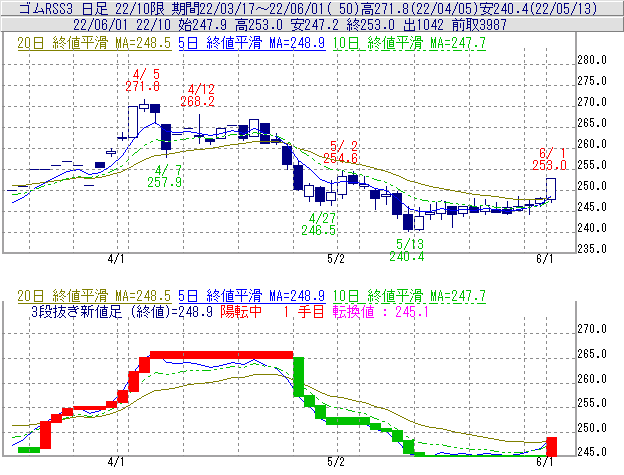
Task: Click the 出1042 volume value in header
Action: (x=423, y=25)
